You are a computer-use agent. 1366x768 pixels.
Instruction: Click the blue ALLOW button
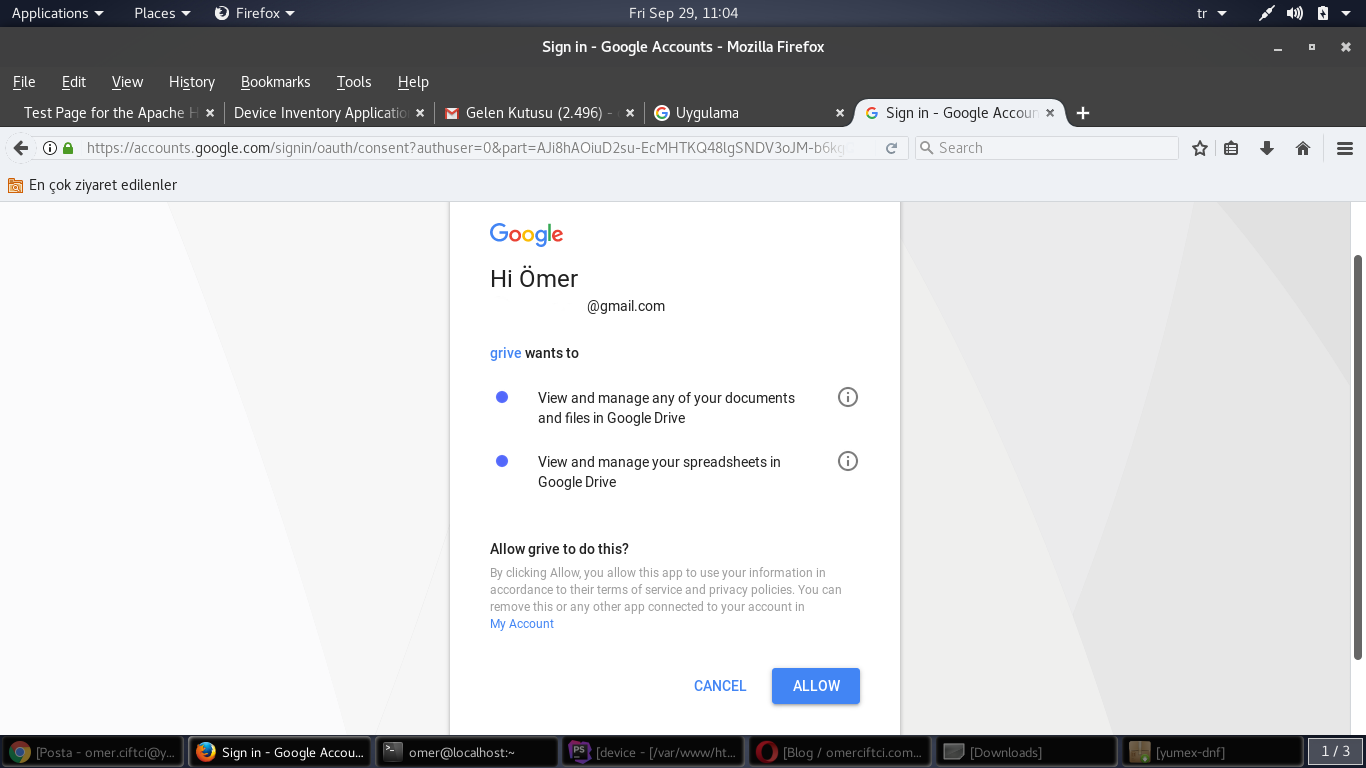pos(815,686)
